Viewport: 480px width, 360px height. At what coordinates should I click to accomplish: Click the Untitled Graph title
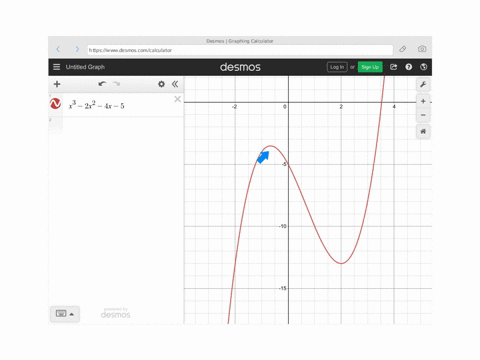(x=85, y=67)
